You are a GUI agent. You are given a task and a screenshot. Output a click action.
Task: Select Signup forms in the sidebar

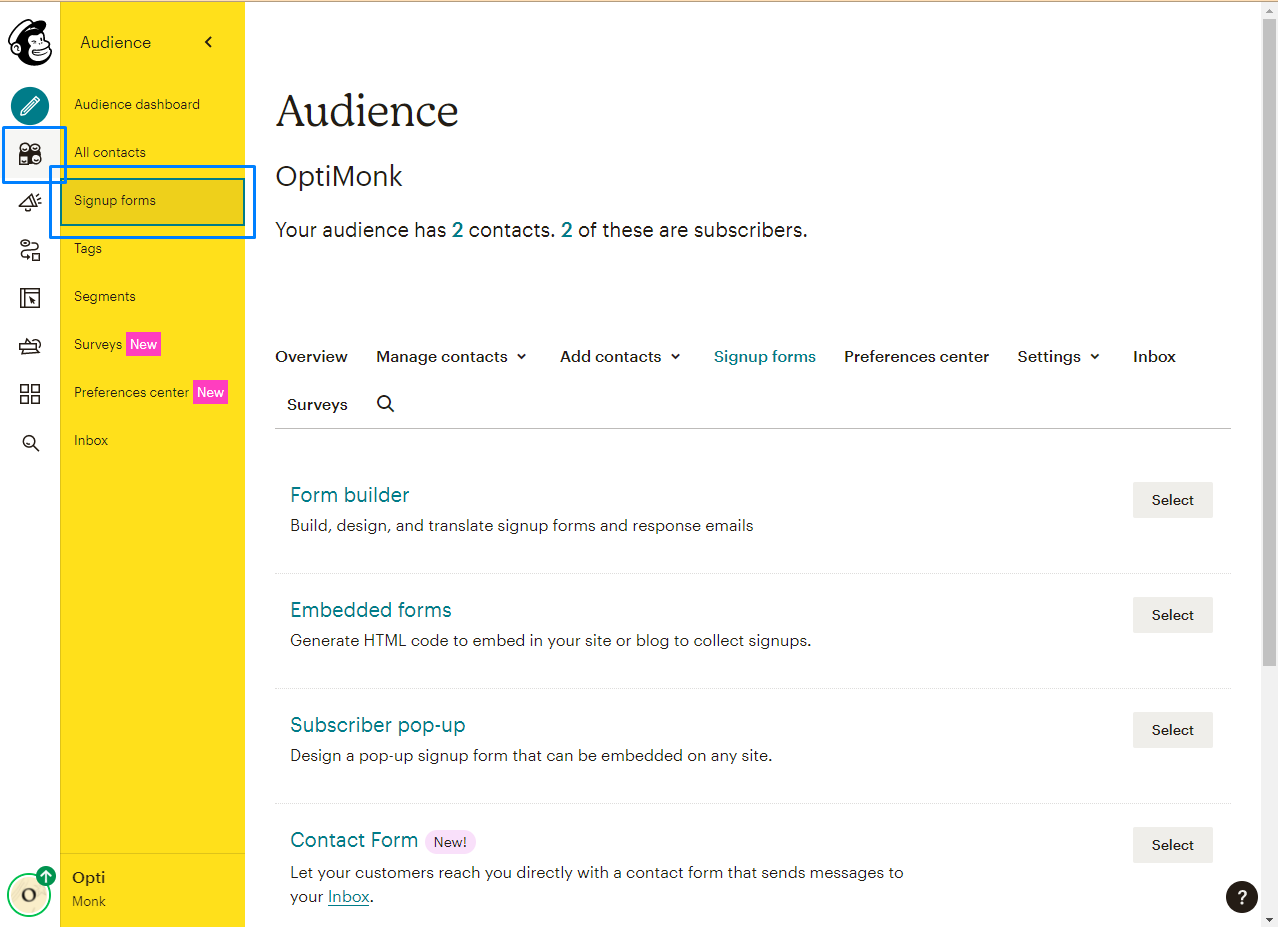(152, 200)
